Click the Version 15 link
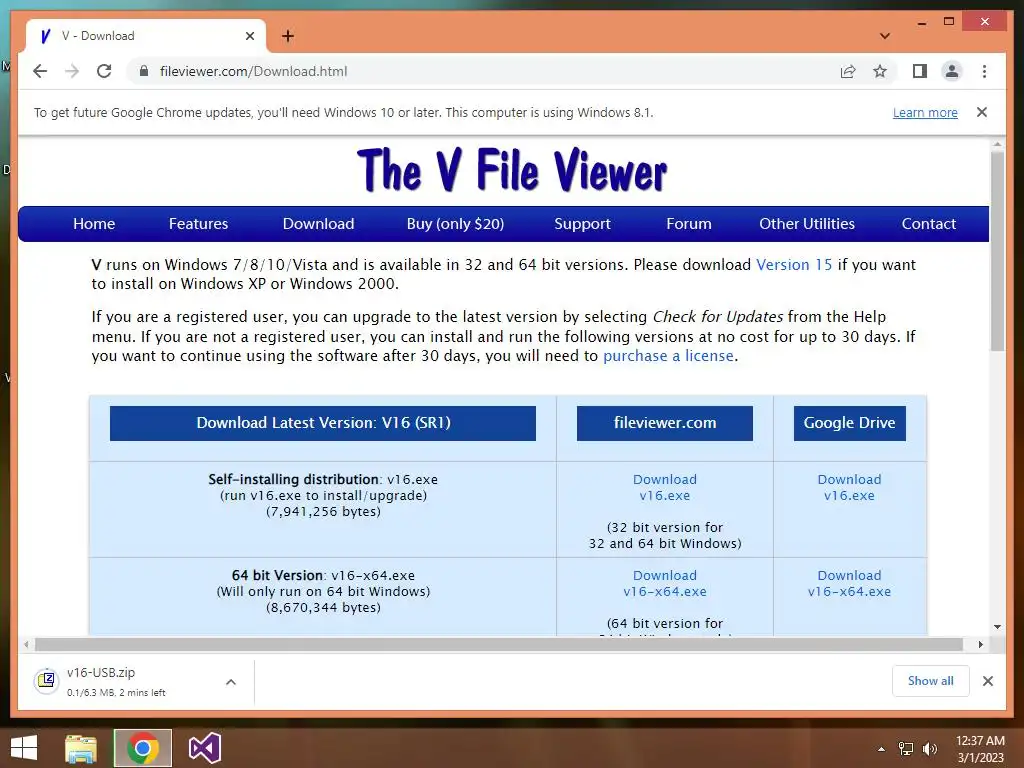 (794, 264)
